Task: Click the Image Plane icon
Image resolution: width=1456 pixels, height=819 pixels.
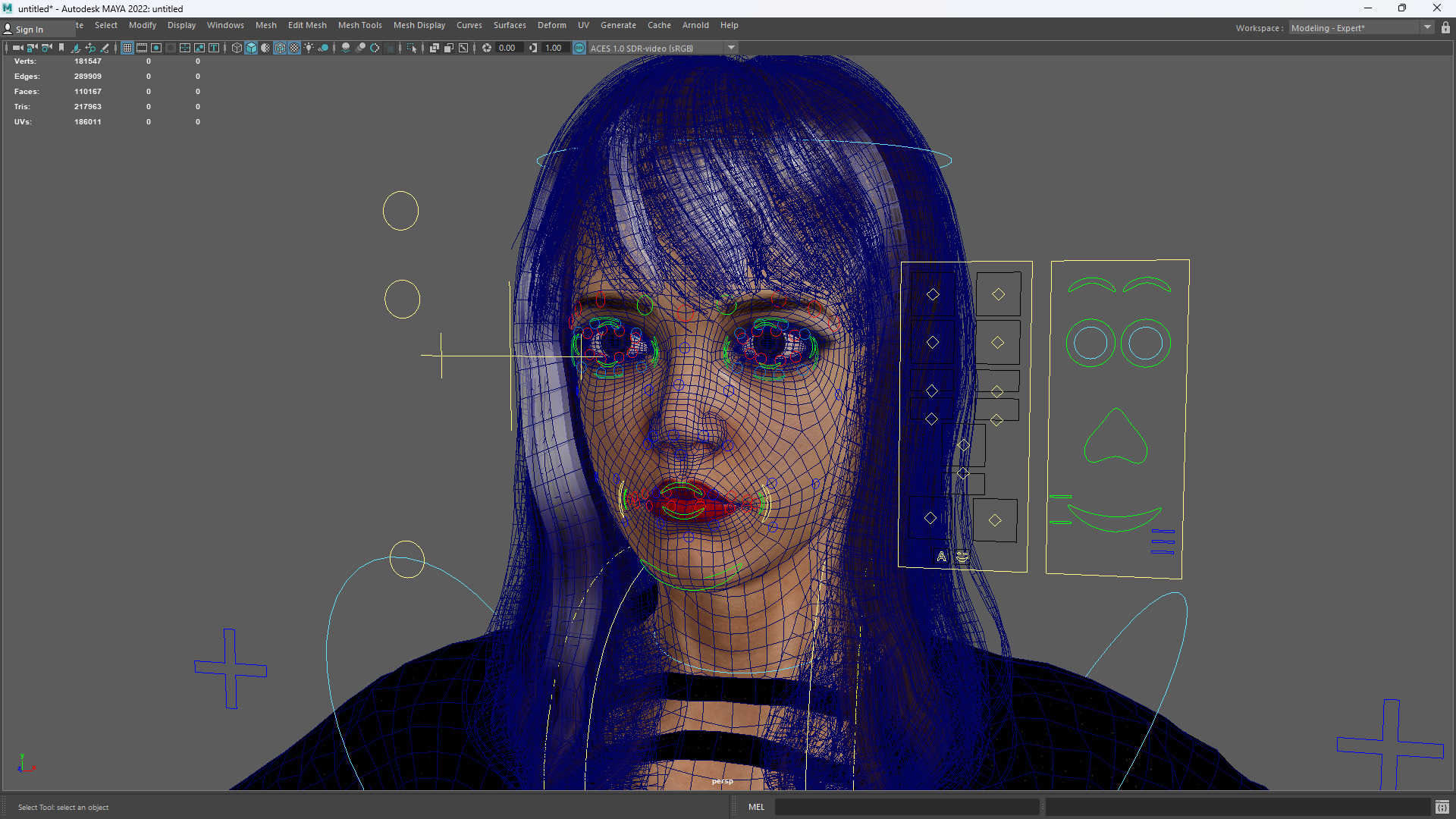Action: click(x=76, y=48)
